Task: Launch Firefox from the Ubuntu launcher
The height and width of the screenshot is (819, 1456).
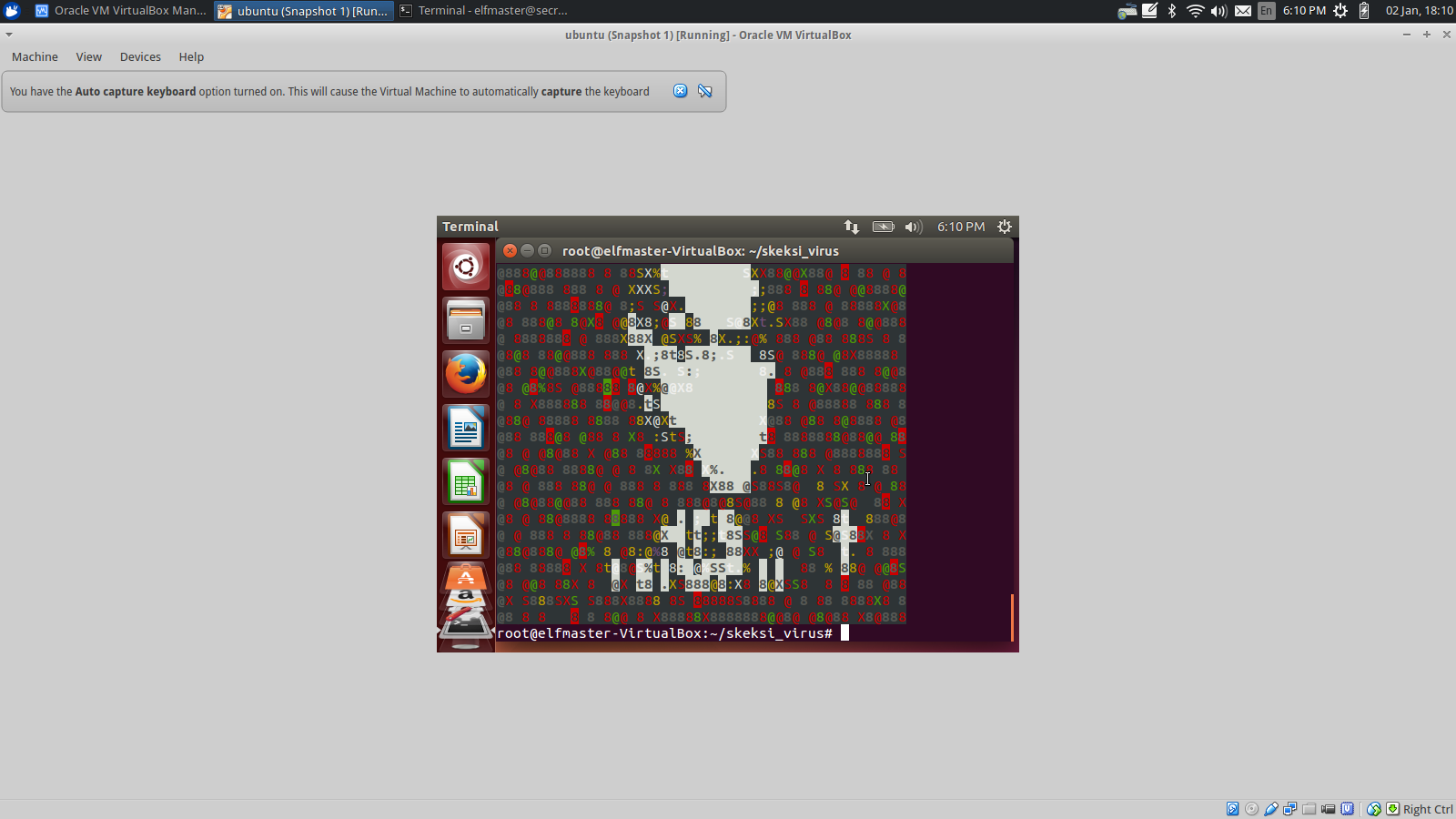Action: point(466,374)
